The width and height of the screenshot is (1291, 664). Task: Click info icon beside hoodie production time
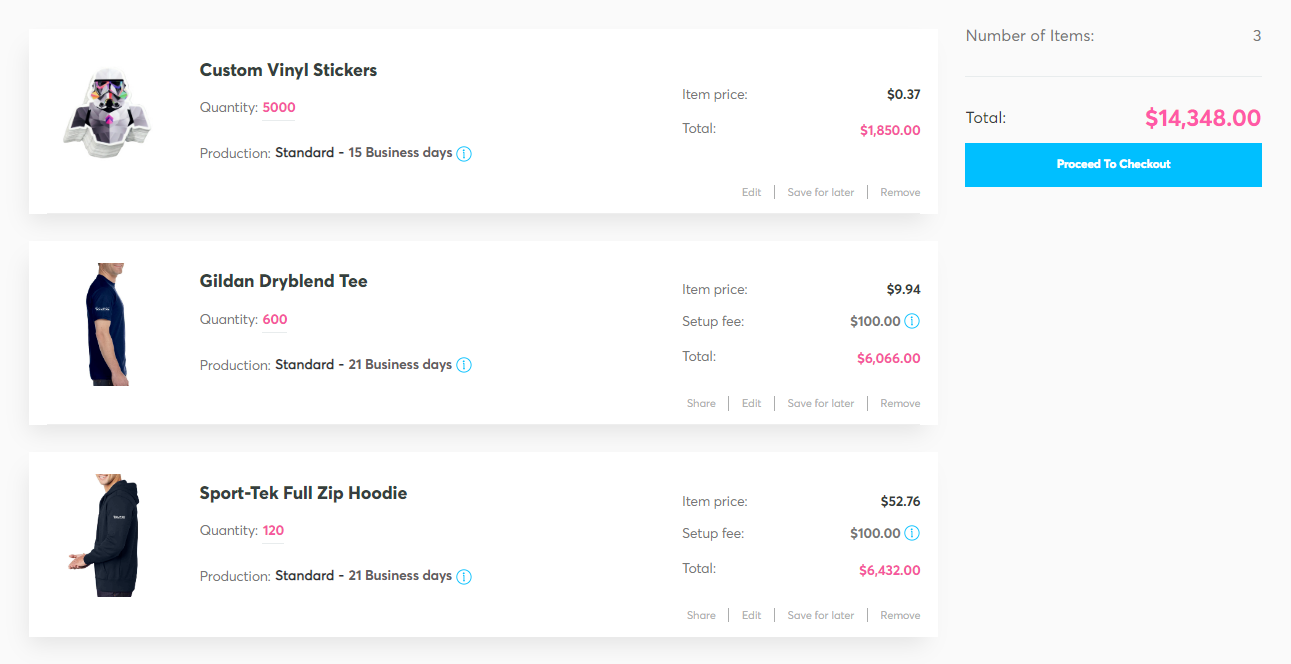464,576
